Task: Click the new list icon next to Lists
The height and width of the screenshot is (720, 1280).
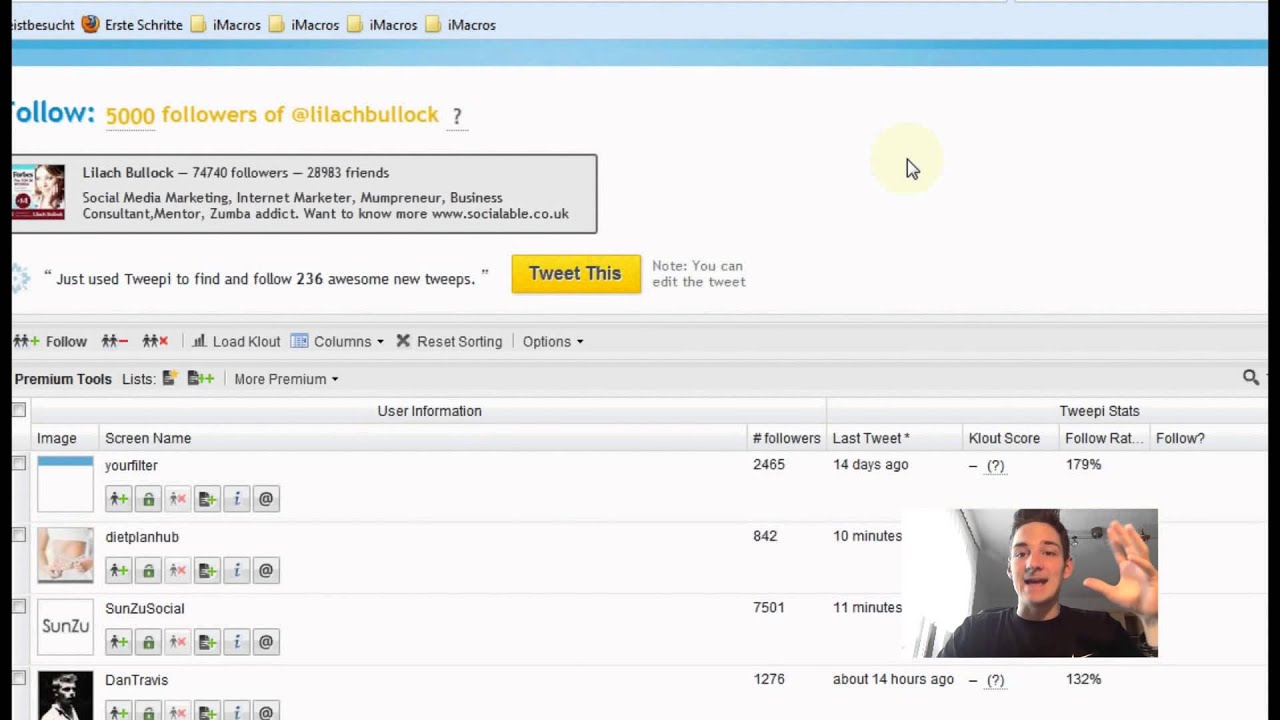Action: [170, 378]
